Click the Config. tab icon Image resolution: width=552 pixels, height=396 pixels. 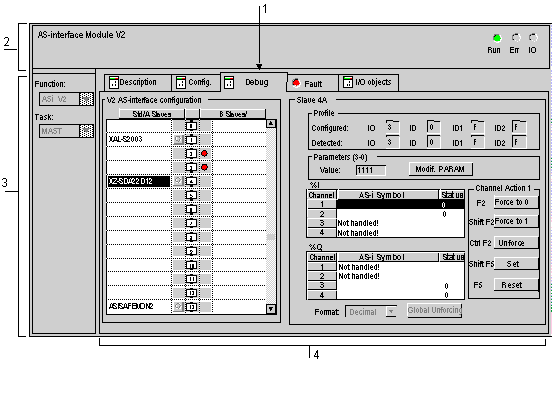(x=181, y=82)
